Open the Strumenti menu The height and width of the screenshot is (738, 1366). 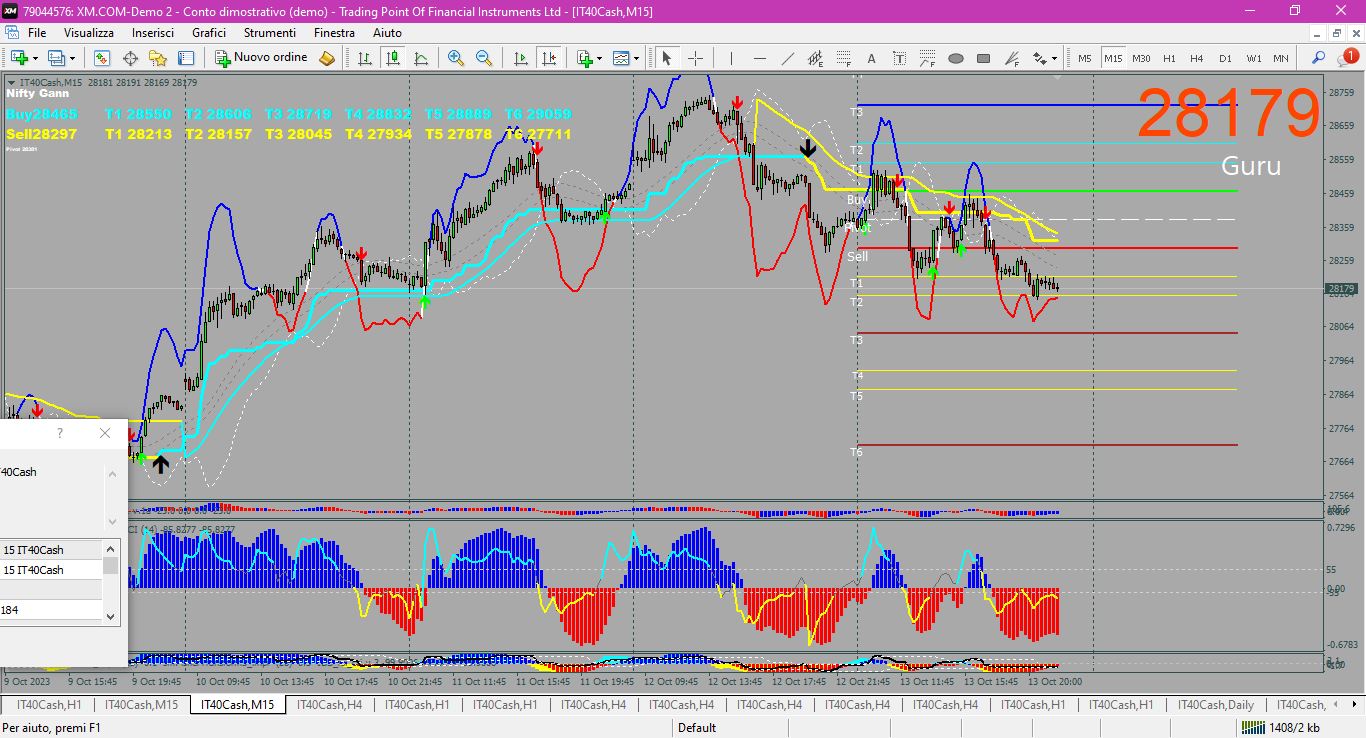tap(270, 32)
